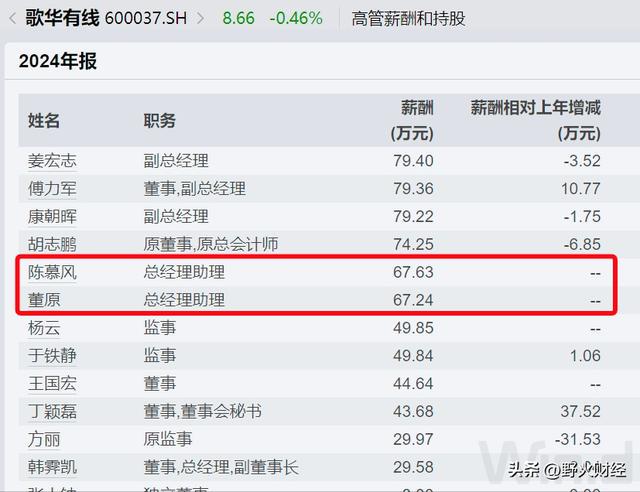Screen dimensions: 640x492
Task: Click salary value 67.63
Action: point(413,272)
